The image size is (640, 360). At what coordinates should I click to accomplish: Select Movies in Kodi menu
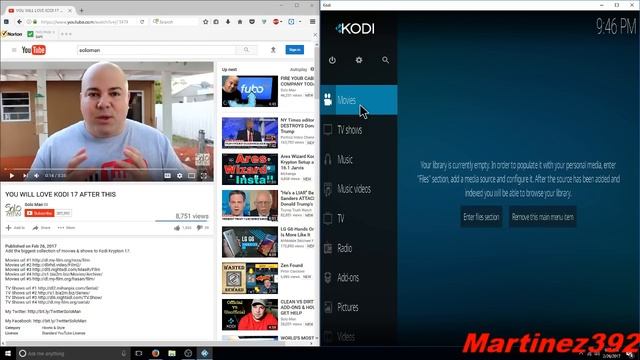click(x=359, y=100)
